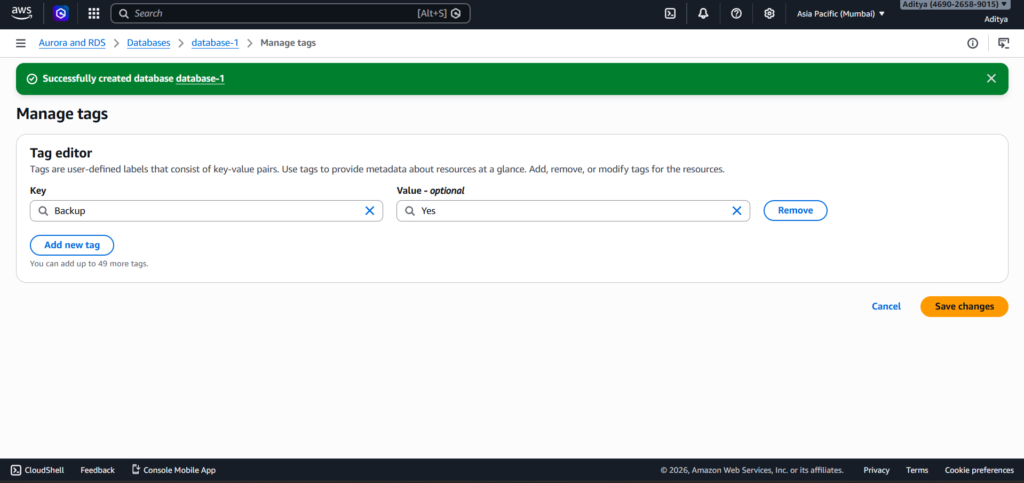Expand the Asia Pacific (Mumbai) region dropdown
The width and height of the screenshot is (1024, 483).
pos(841,14)
